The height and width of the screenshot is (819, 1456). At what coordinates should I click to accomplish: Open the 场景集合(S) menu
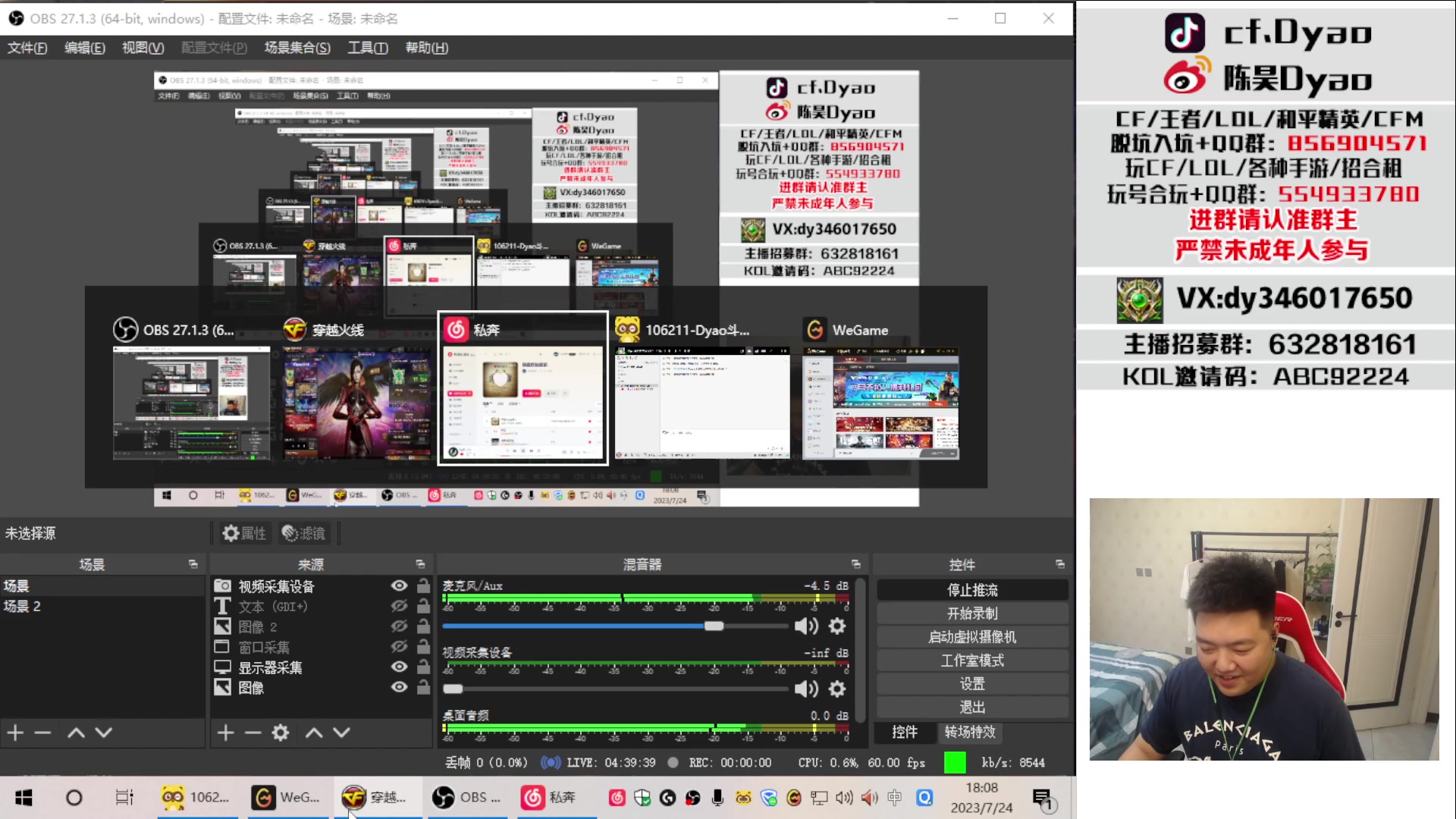pos(297,48)
